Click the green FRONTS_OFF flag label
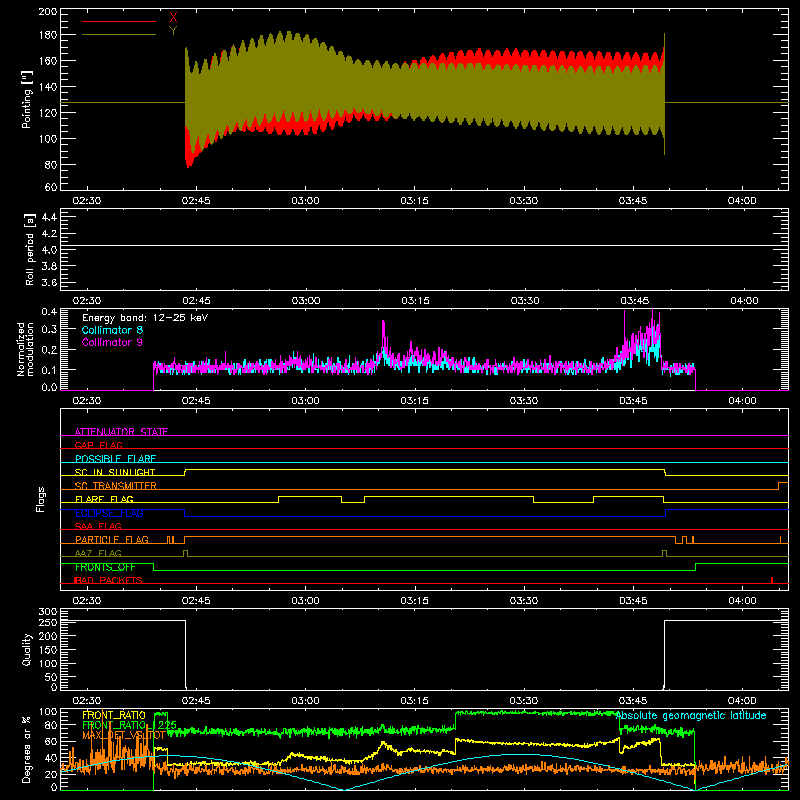The width and height of the screenshot is (800, 800). point(105,567)
